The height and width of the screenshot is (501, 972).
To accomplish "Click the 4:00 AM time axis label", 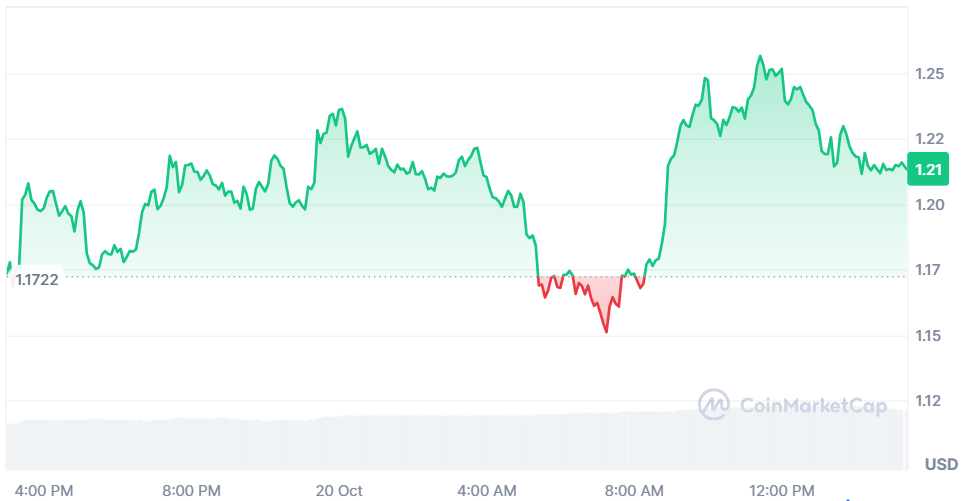I will [486, 490].
